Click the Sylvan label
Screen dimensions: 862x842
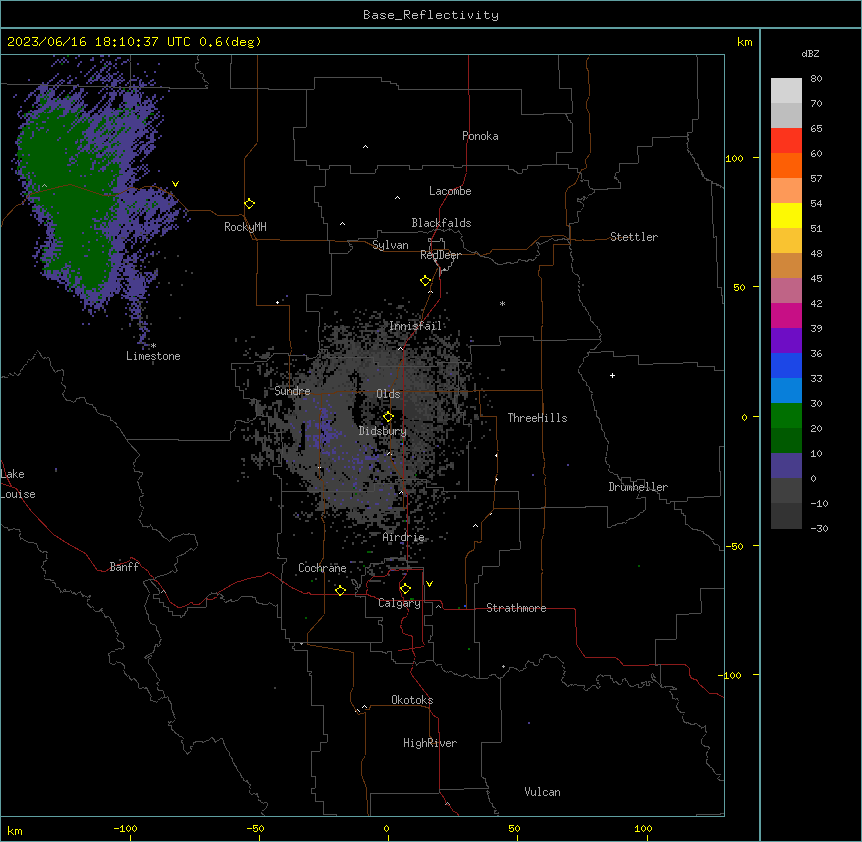390,245
